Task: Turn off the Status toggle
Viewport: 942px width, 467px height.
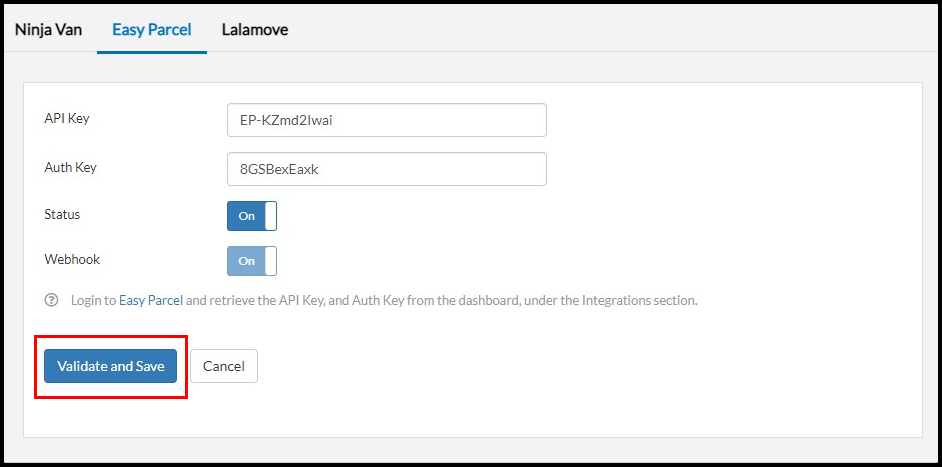Action: pos(252,216)
